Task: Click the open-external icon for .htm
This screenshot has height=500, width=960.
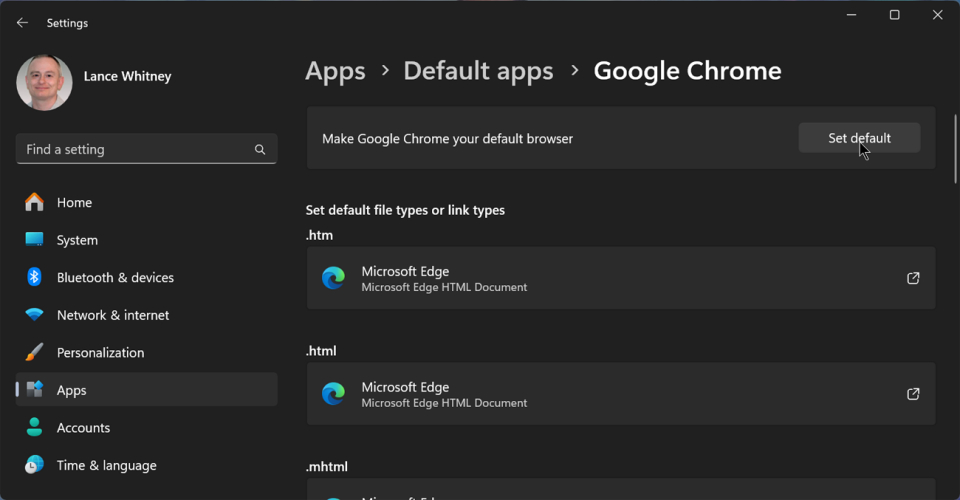Action: pos(913,278)
